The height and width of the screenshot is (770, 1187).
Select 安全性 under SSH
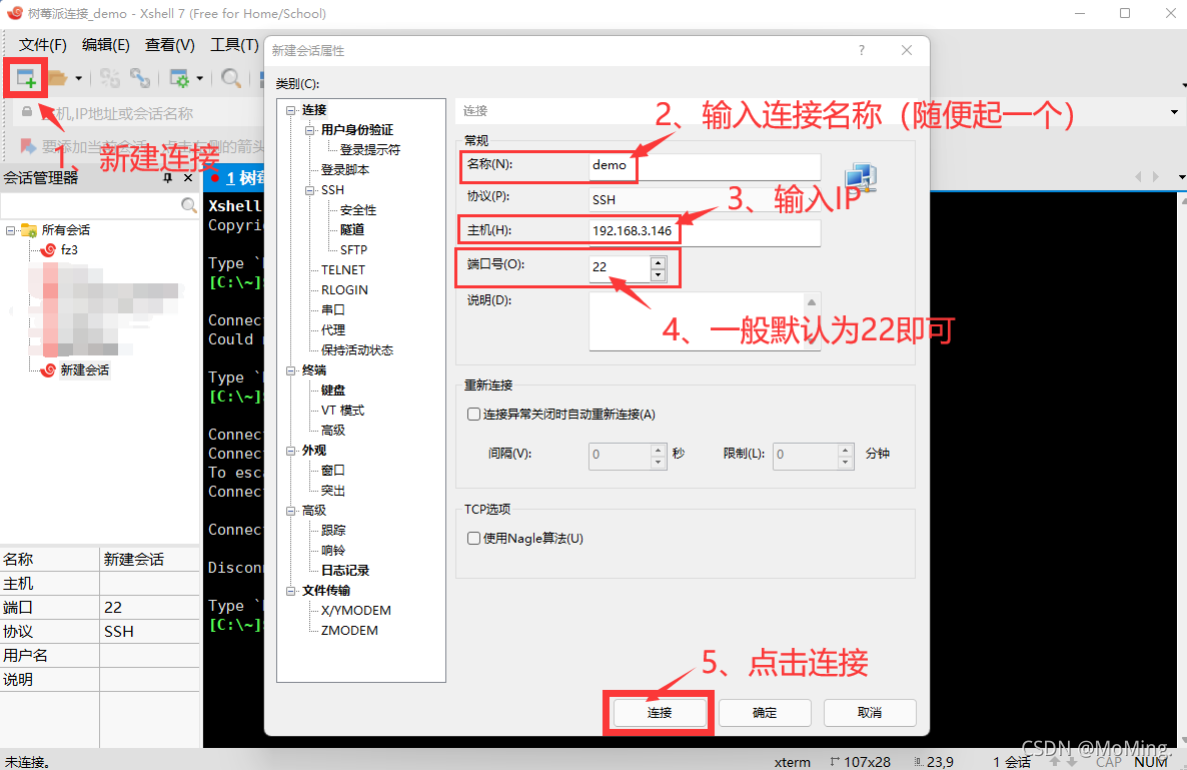coord(358,210)
